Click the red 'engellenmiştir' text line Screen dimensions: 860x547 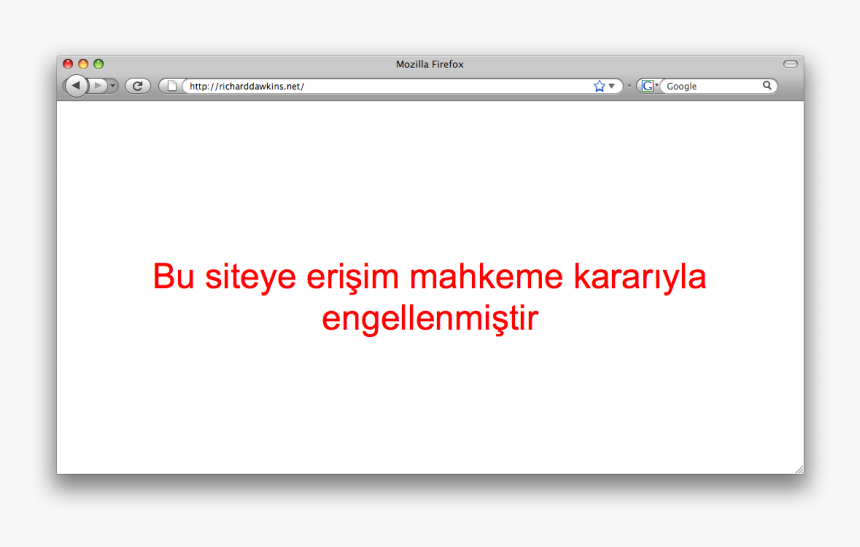coord(430,318)
